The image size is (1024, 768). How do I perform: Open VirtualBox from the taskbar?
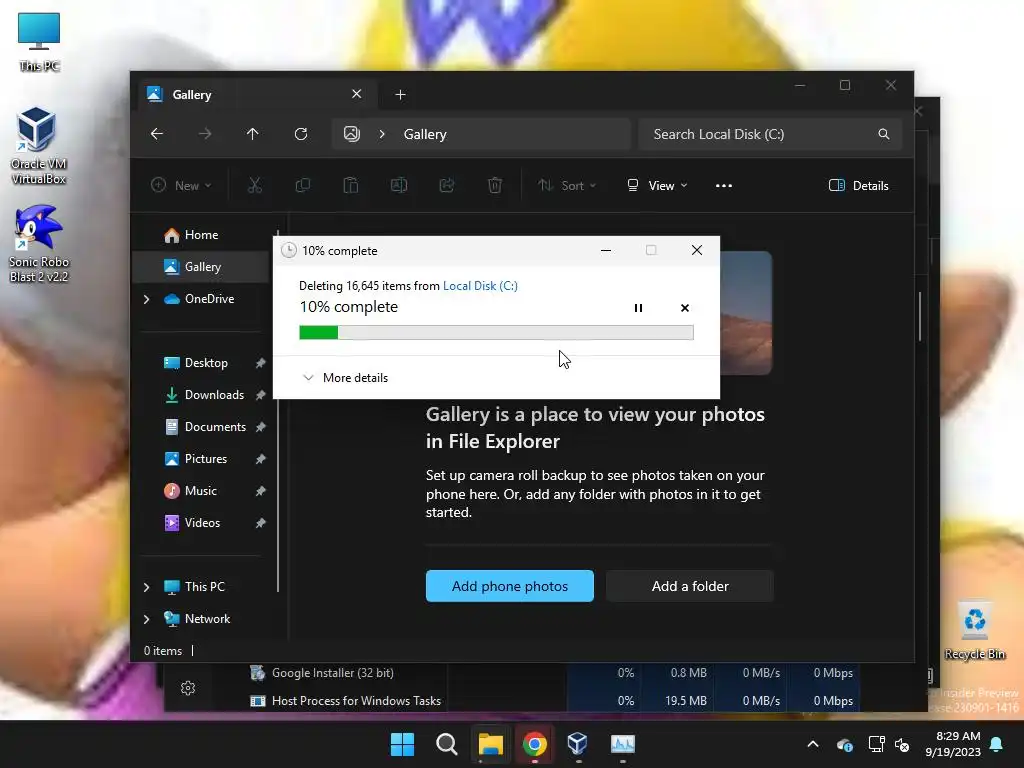[x=578, y=744]
